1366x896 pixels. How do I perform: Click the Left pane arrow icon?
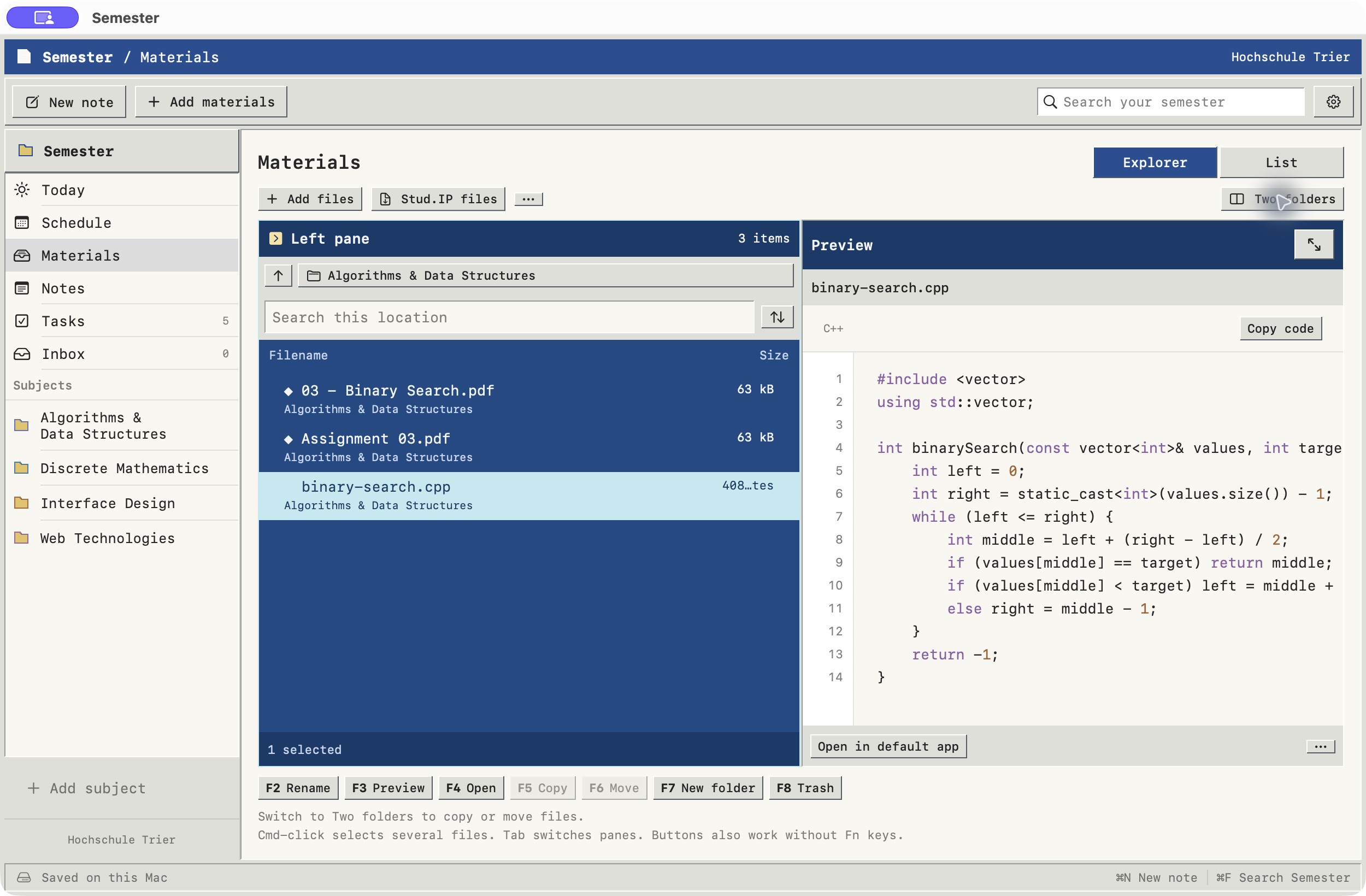point(275,238)
